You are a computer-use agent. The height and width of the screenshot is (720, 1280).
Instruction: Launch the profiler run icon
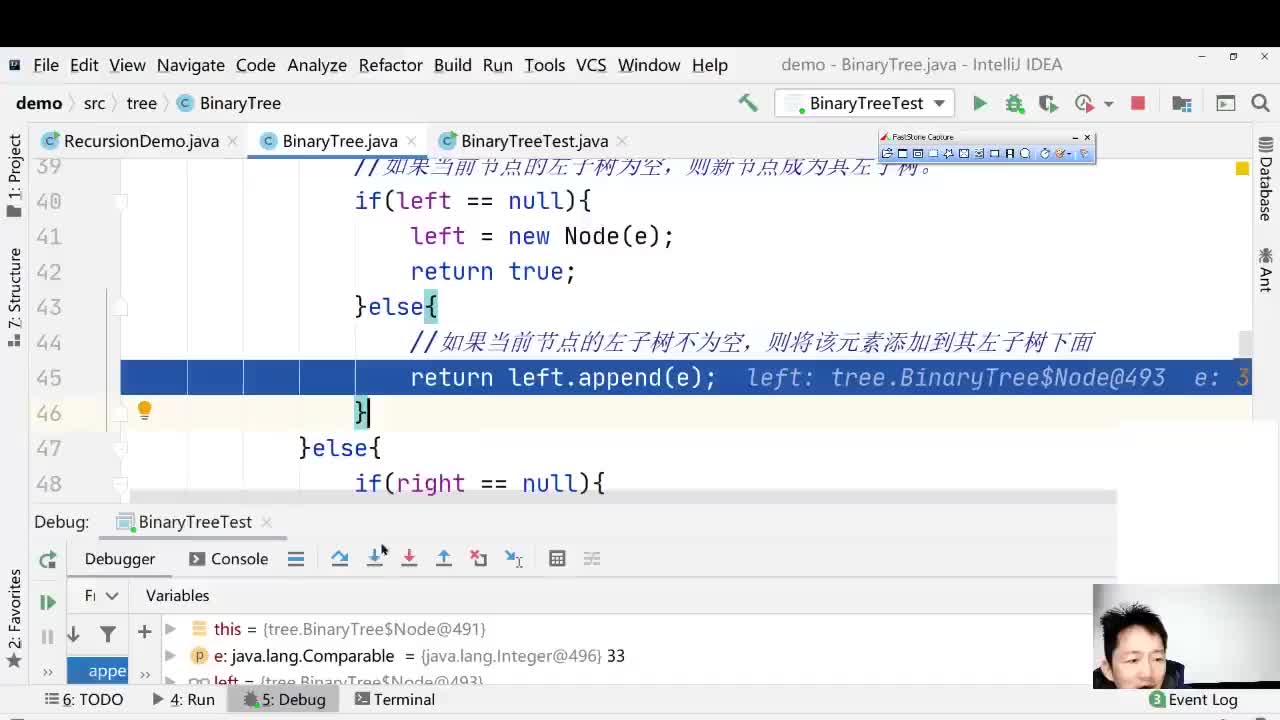click(1084, 103)
